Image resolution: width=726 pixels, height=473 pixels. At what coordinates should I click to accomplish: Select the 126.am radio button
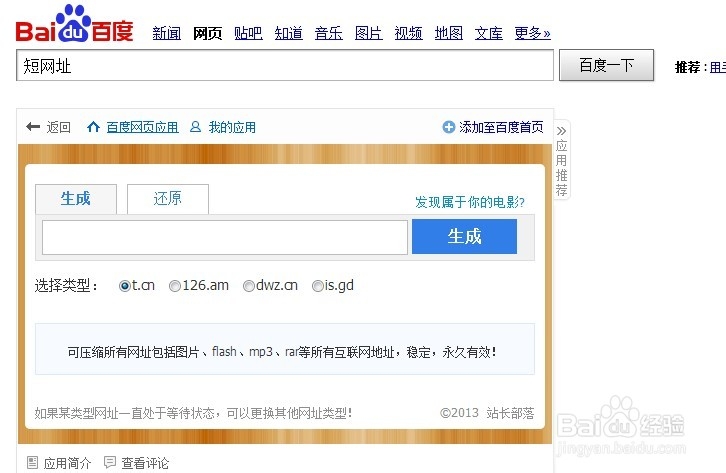pos(175,286)
